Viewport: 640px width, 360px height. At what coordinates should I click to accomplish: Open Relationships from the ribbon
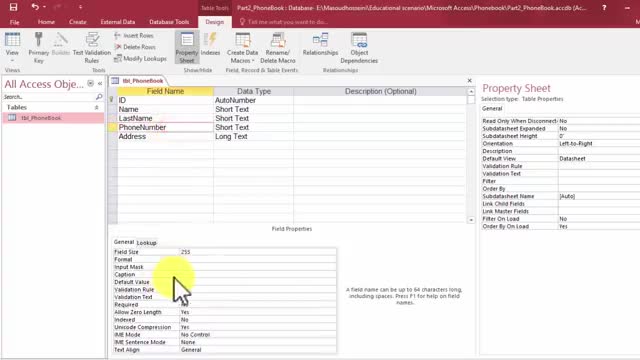pos(320,44)
